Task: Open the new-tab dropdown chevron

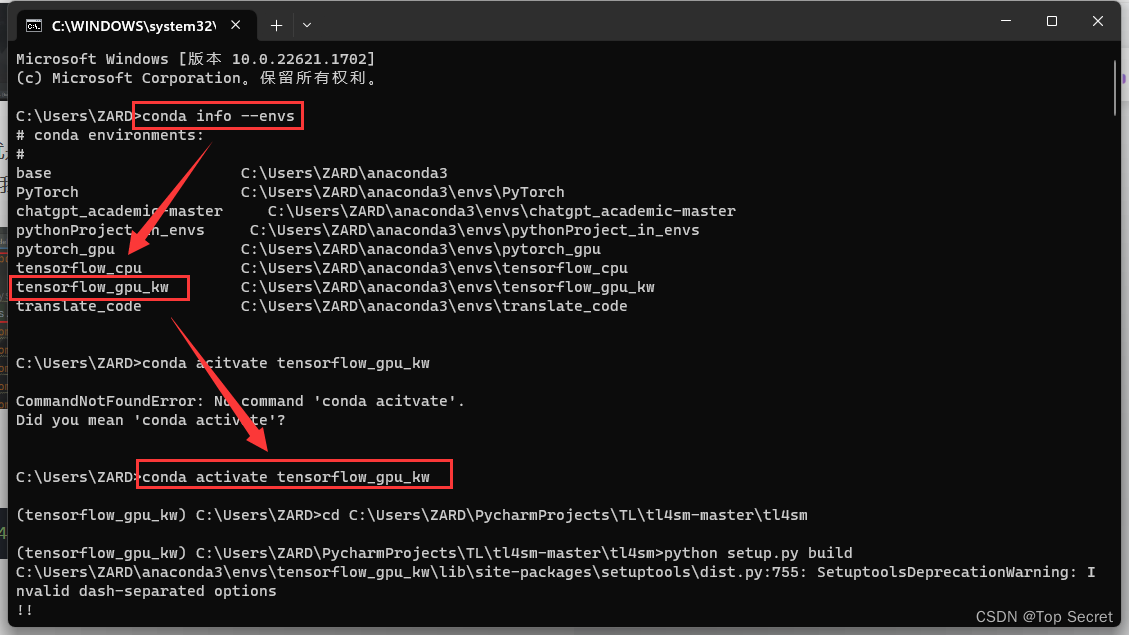Action: pyautogui.click(x=307, y=24)
